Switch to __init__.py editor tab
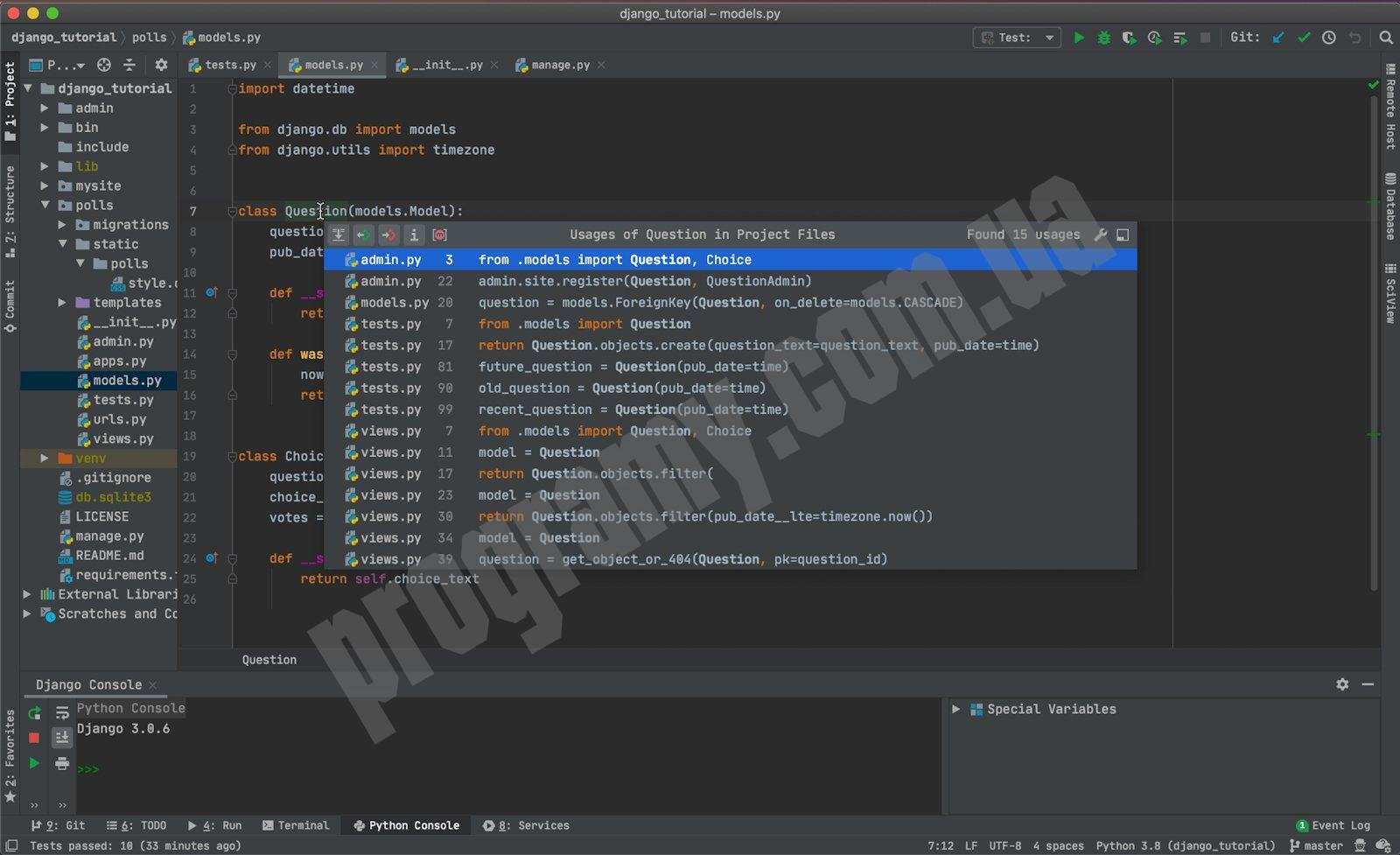The height and width of the screenshot is (855, 1400). tap(445, 65)
